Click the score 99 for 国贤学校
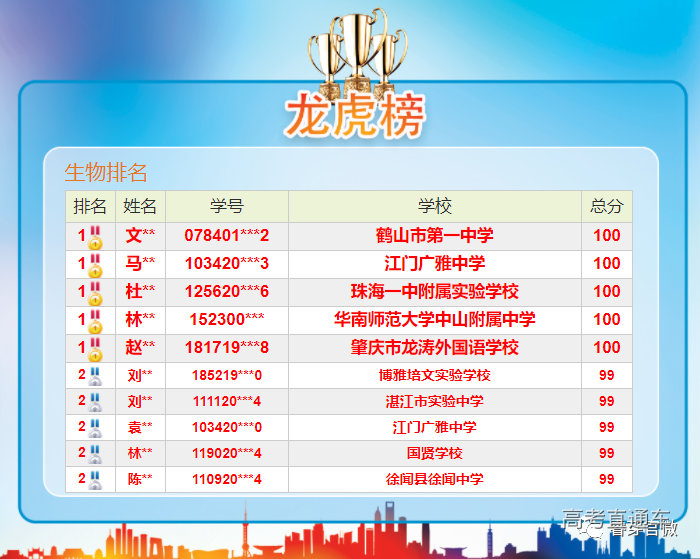Screen dimensions: 700x559 pyautogui.click(x=606, y=454)
